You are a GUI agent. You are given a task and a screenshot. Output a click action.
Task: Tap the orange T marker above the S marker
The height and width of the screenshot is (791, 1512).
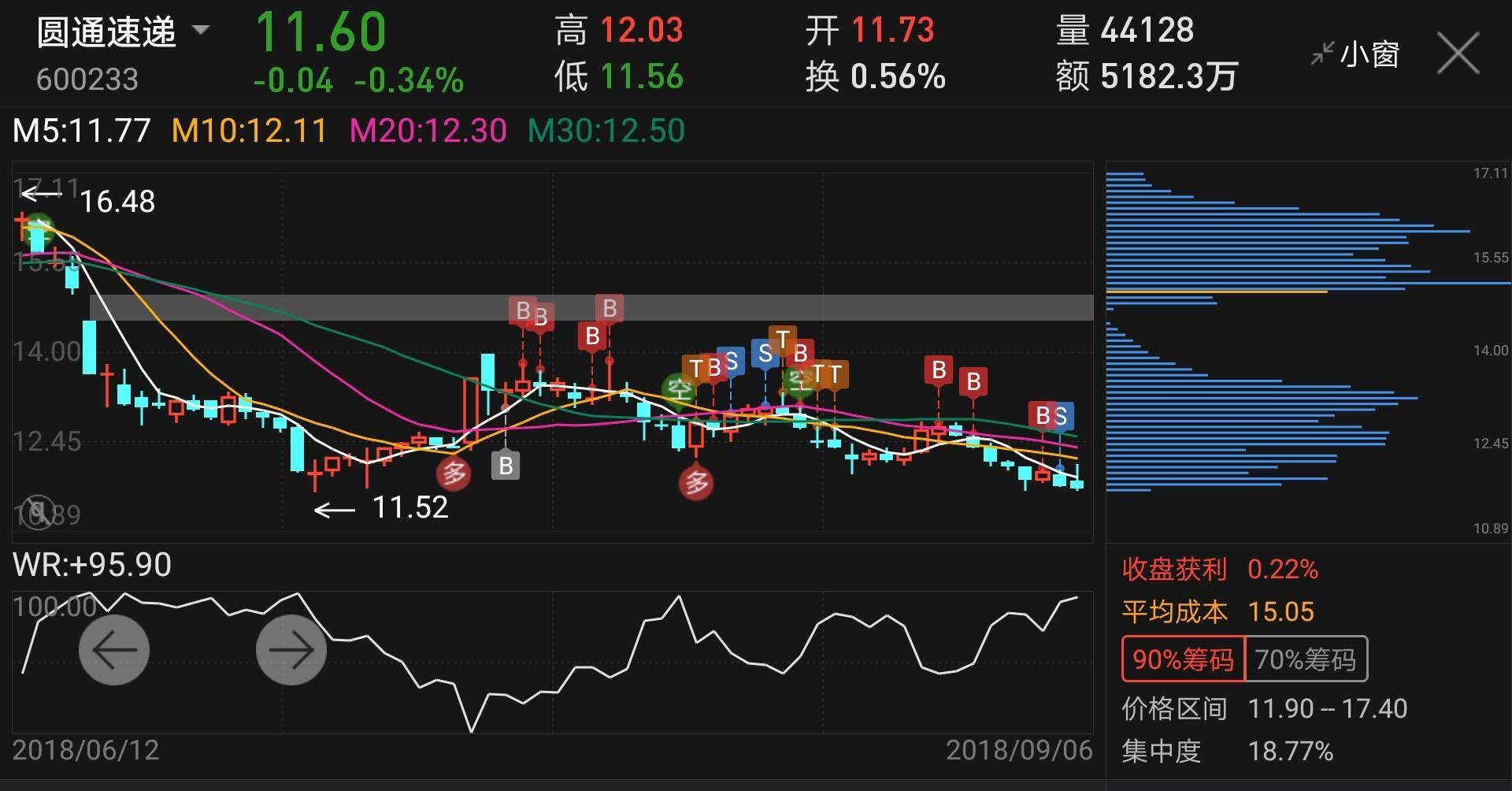coord(782,340)
